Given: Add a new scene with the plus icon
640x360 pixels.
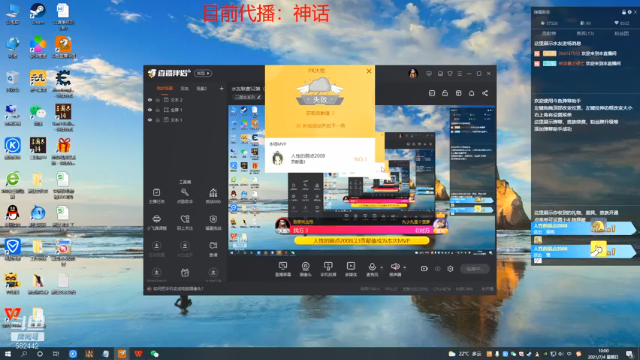Looking at the screenshot, I should 222,89.
